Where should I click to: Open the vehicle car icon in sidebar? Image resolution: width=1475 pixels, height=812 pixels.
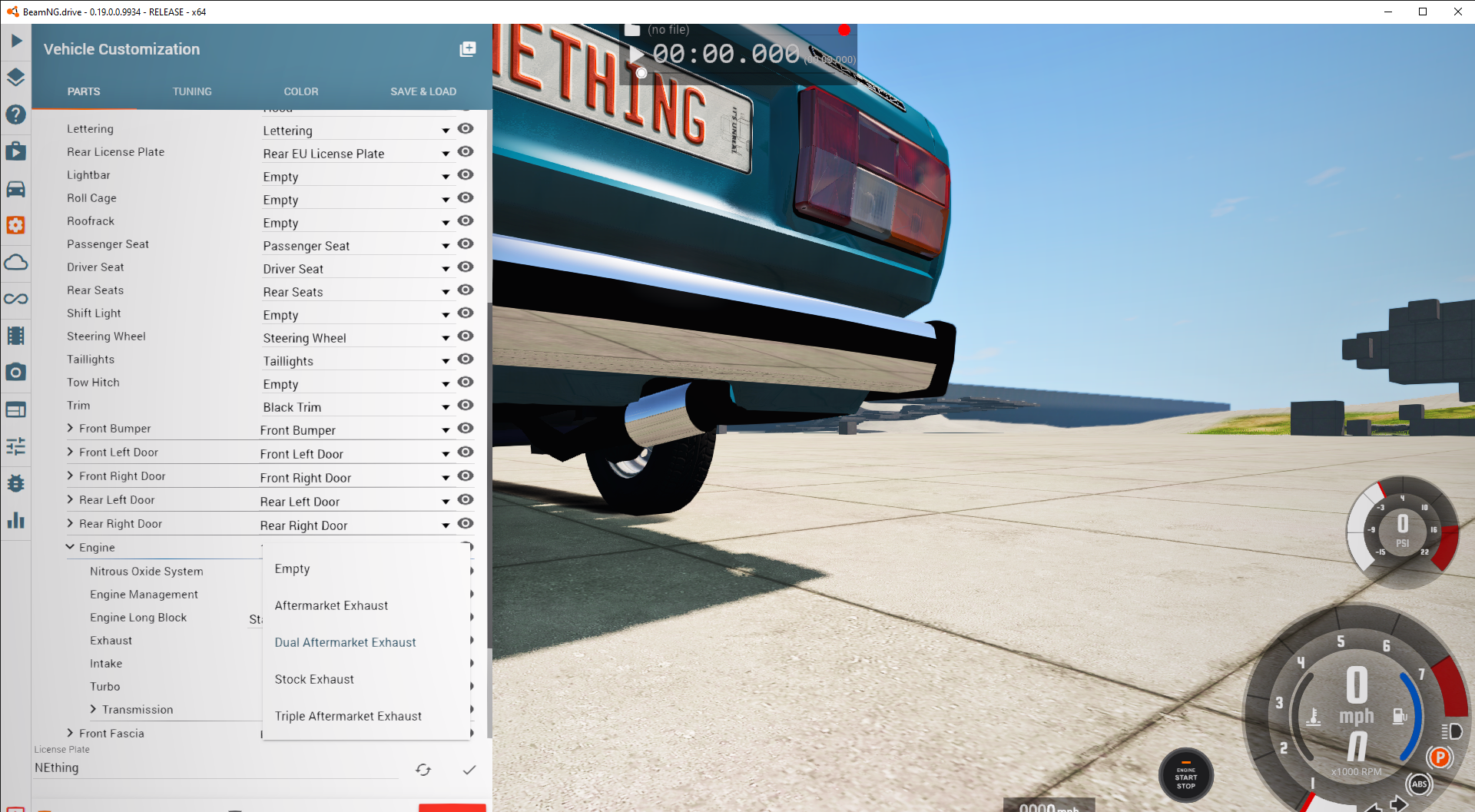pos(16,188)
